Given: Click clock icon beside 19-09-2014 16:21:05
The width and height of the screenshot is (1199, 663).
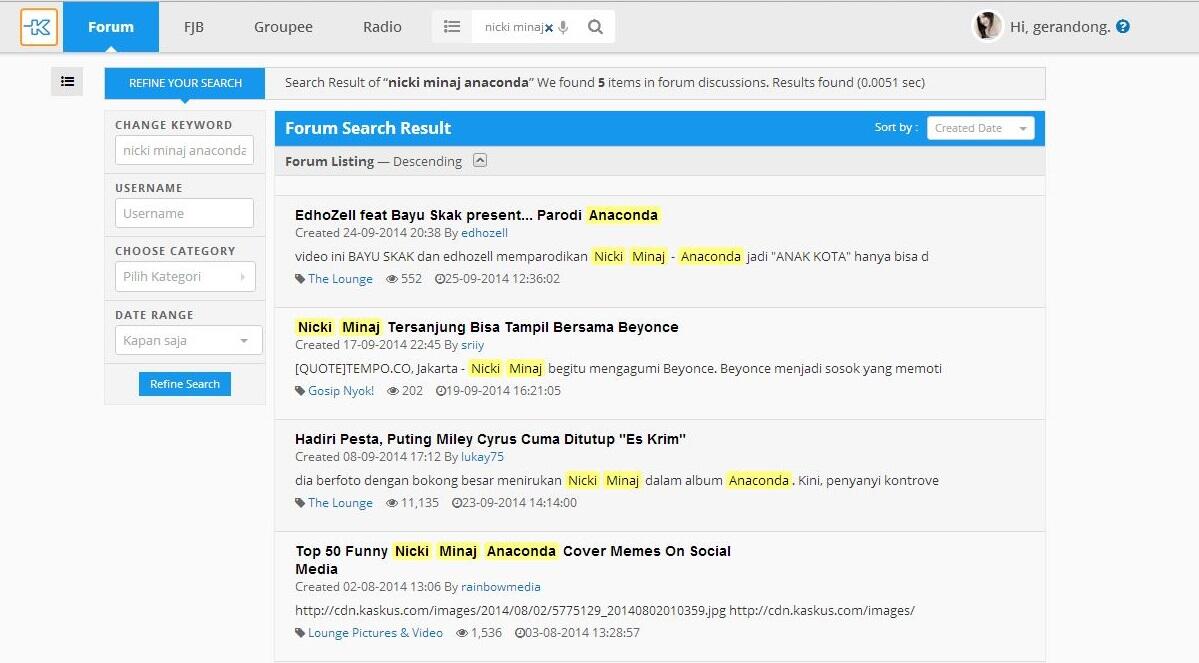Looking at the screenshot, I should (440, 391).
